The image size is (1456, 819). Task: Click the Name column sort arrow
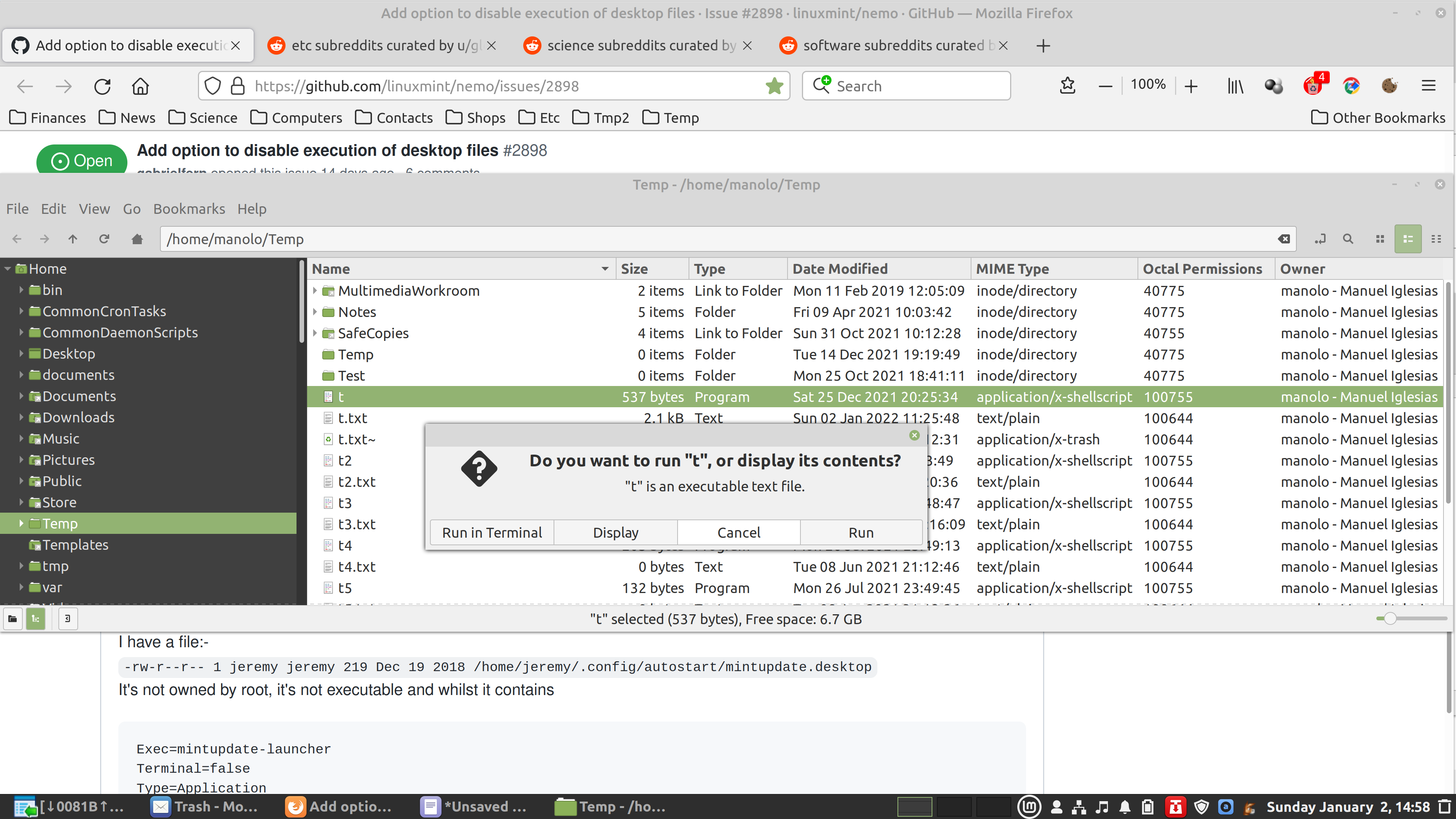coord(604,268)
